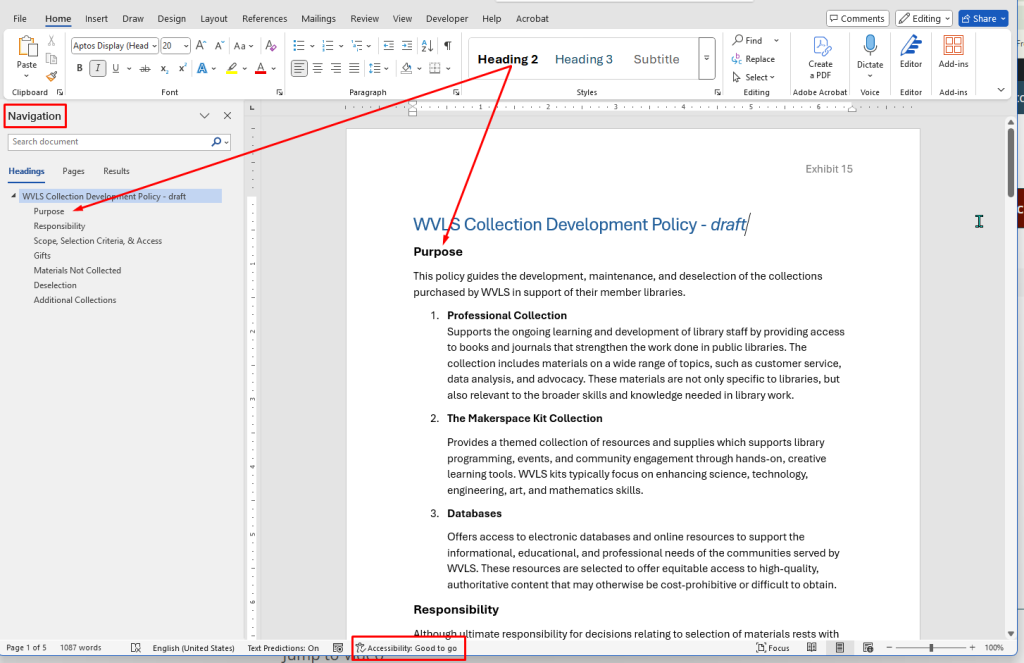Sort paragraph text A to Z
1024x663 pixels.
(427, 46)
